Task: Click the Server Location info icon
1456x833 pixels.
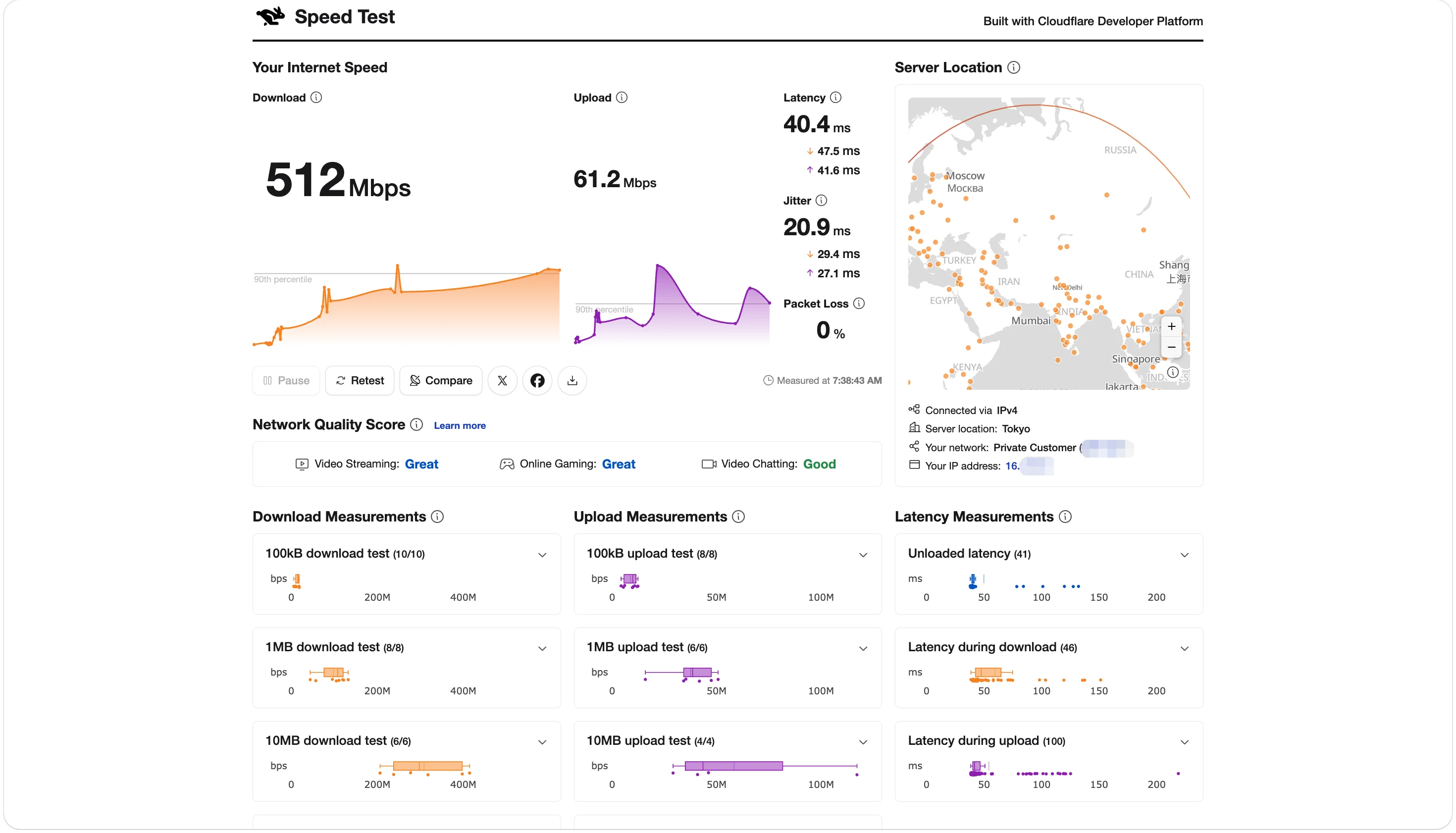Action: click(1014, 67)
